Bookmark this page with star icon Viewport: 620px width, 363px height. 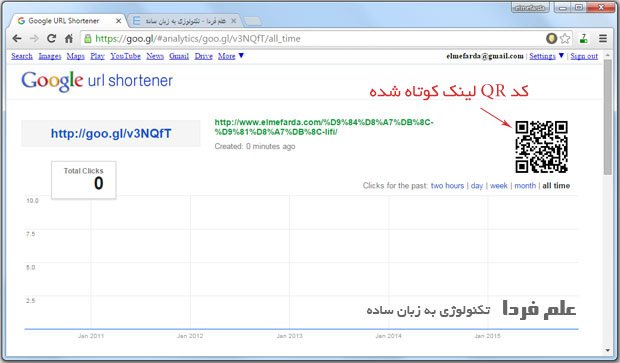(565, 38)
